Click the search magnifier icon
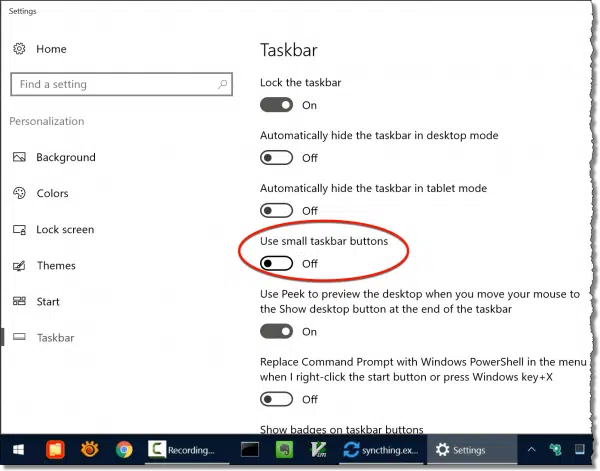 point(222,84)
